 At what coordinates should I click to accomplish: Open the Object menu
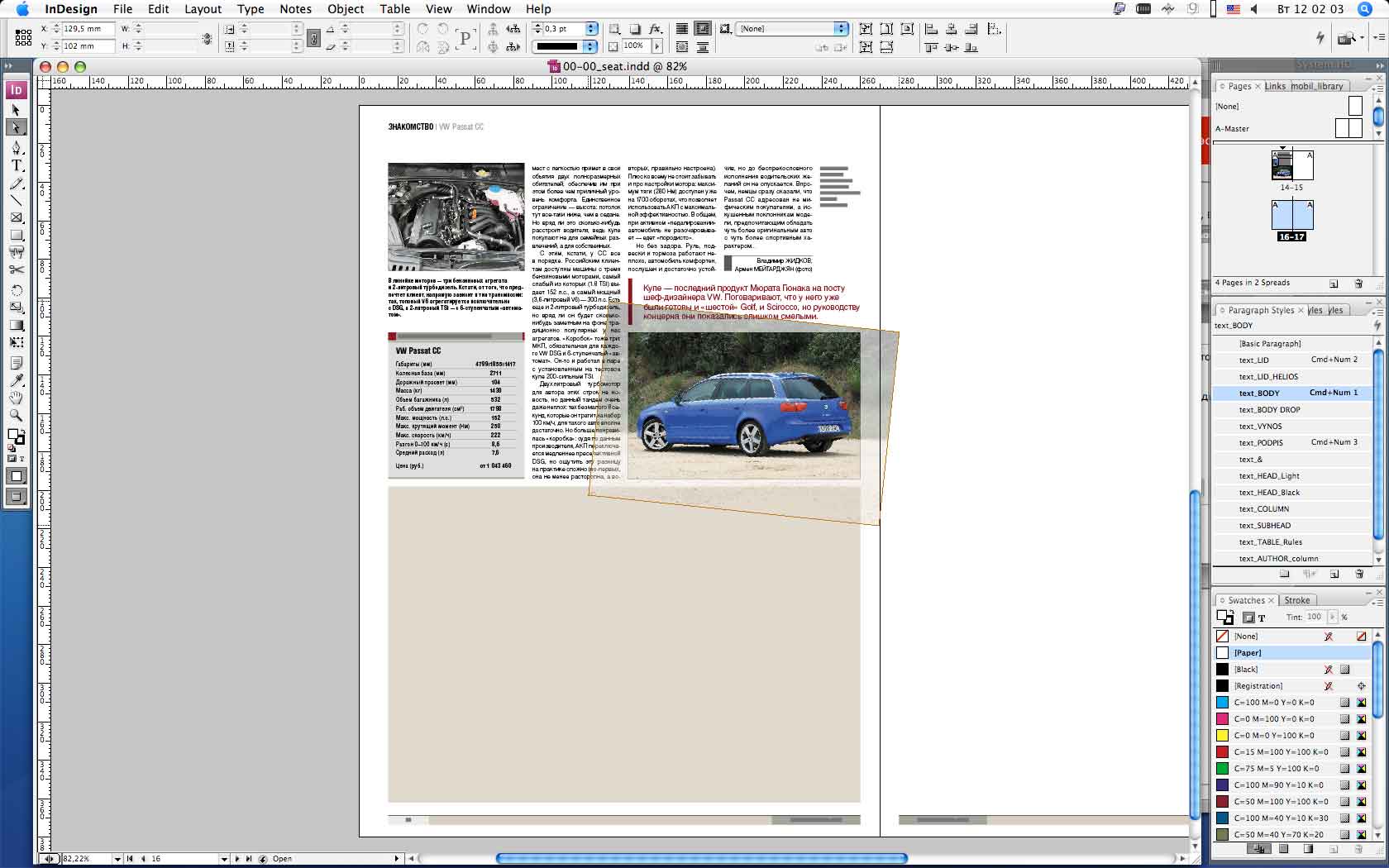point(346,9)
